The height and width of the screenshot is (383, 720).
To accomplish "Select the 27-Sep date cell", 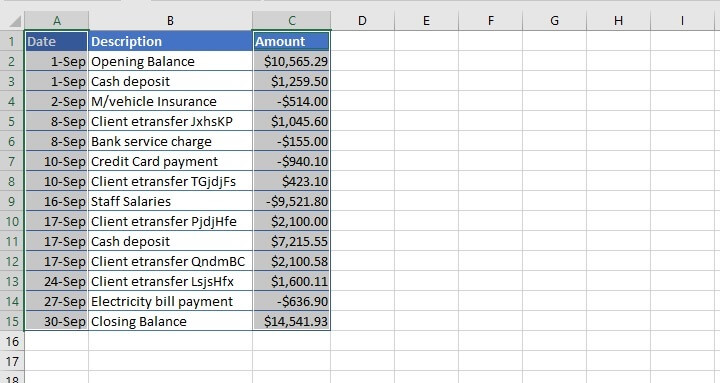I will (x=56, y=302).
